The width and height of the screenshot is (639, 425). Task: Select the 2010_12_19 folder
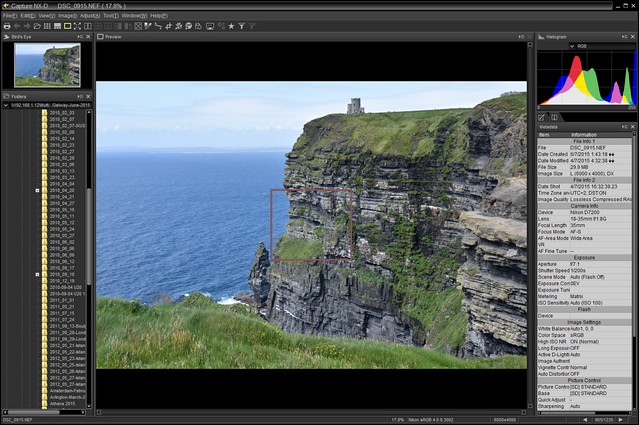point(62,281)
